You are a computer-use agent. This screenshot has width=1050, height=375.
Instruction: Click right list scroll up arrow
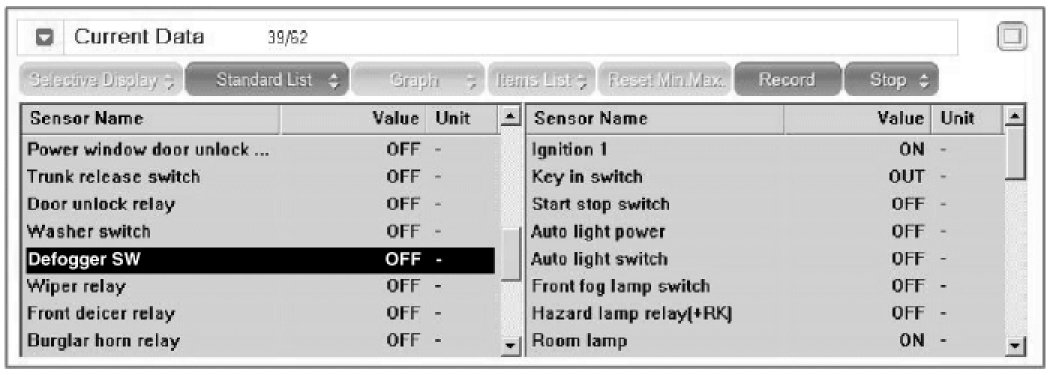(x=1016, y=117)
